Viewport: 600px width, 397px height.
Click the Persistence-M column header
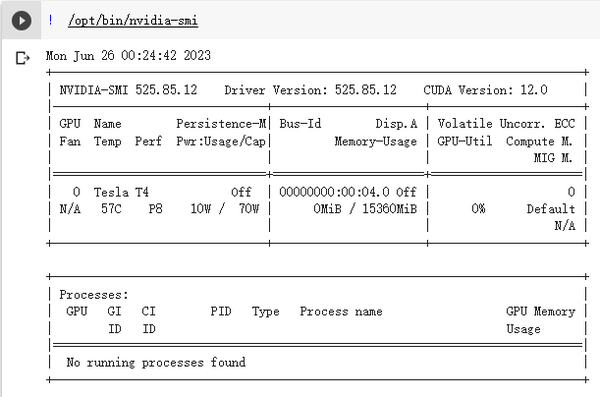221,124
